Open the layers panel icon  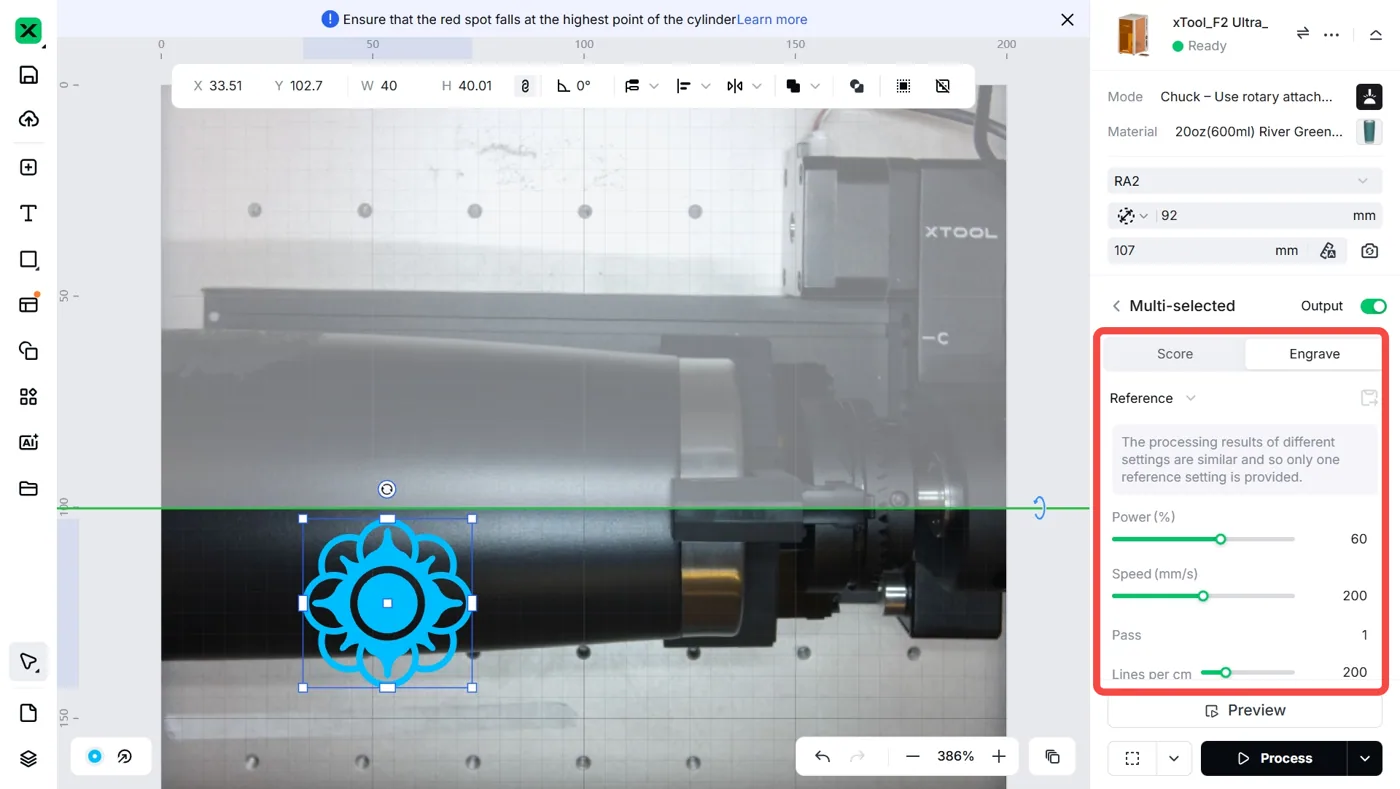tap(28, 759)
